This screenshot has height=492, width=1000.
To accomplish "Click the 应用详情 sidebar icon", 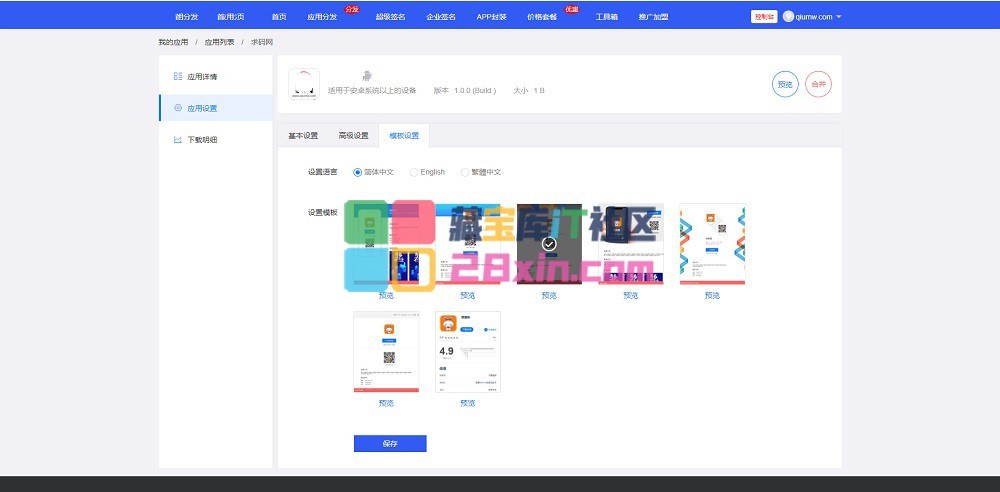I will [178, 76].
